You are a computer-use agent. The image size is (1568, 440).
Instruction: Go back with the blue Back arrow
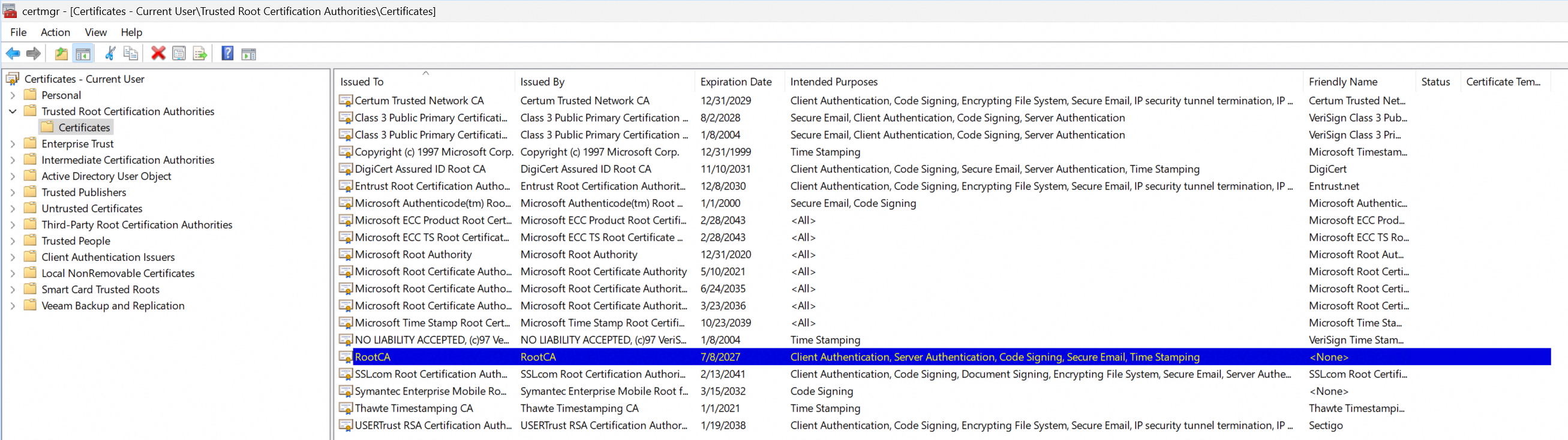(13, 53)
